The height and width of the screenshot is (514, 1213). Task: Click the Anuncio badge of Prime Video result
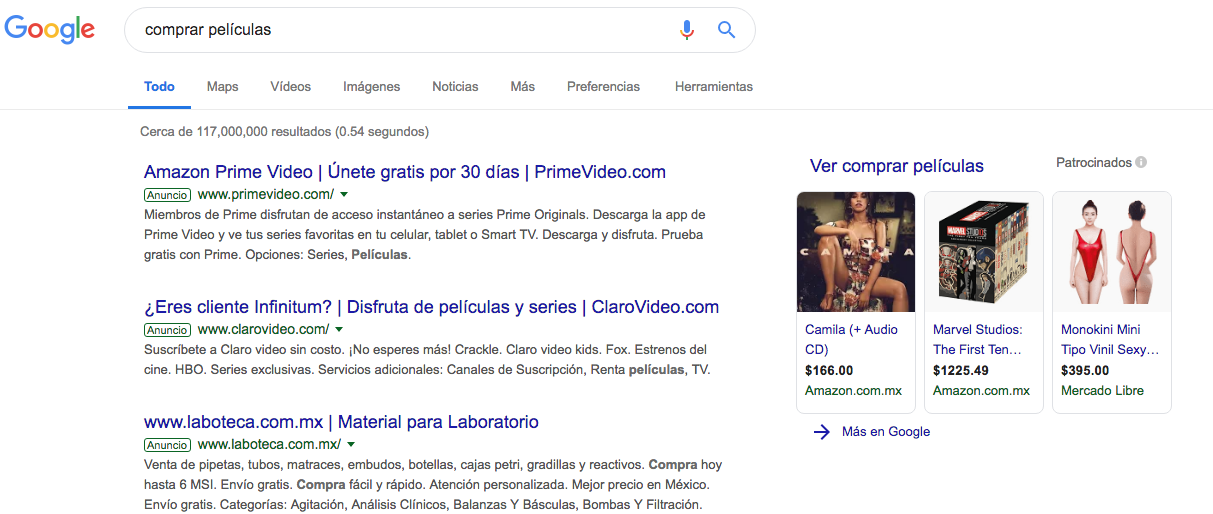(x=167, y=194)
